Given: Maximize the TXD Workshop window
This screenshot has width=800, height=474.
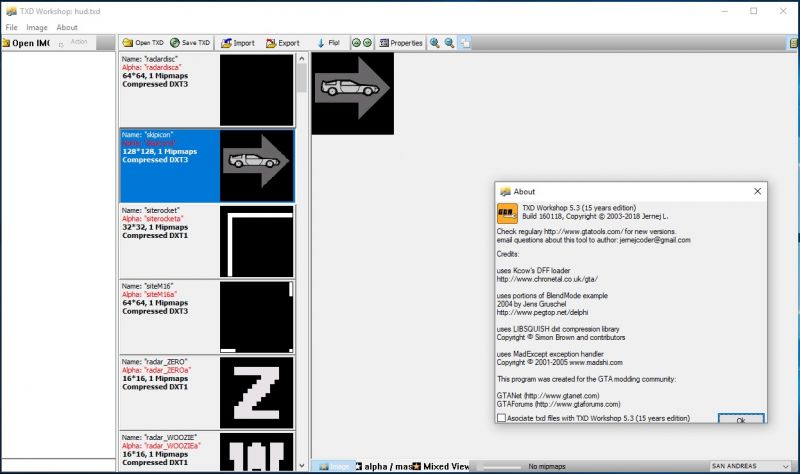Looking at the screenshot, I should (x=754, y=11).
